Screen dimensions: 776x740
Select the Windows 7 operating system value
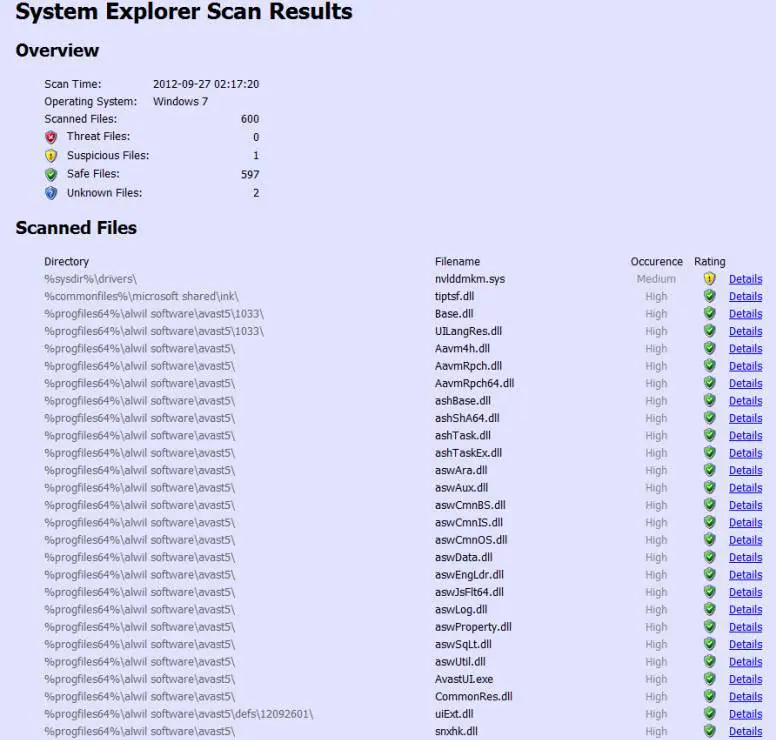click(181, 101)
